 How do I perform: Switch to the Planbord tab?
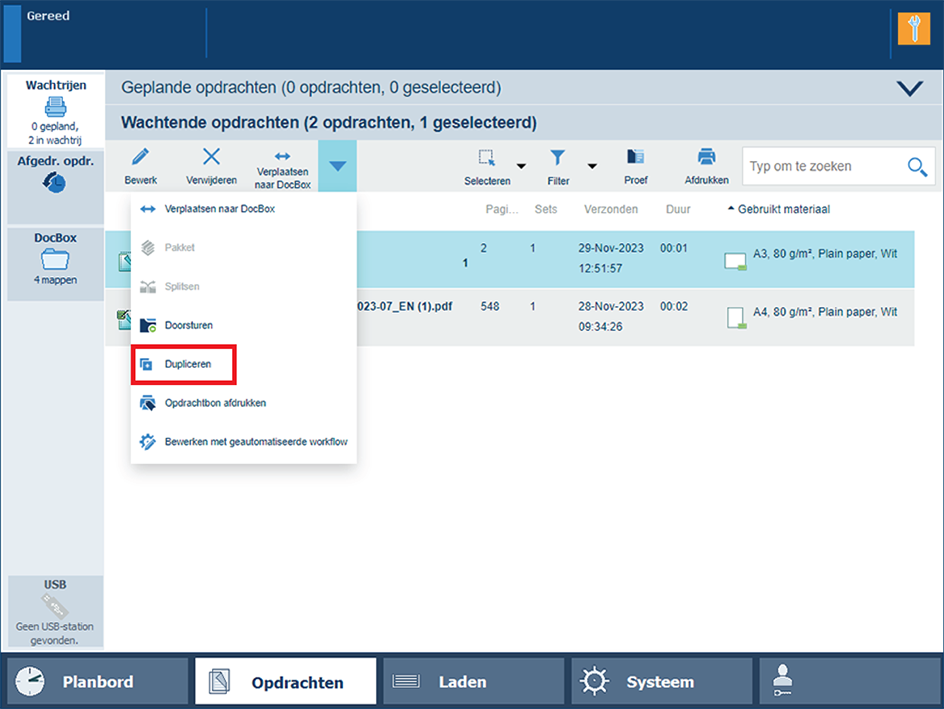(97, 682)
